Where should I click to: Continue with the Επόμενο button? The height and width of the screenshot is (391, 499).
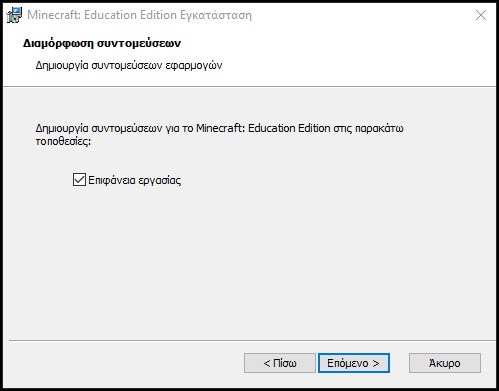coord(354,363)
